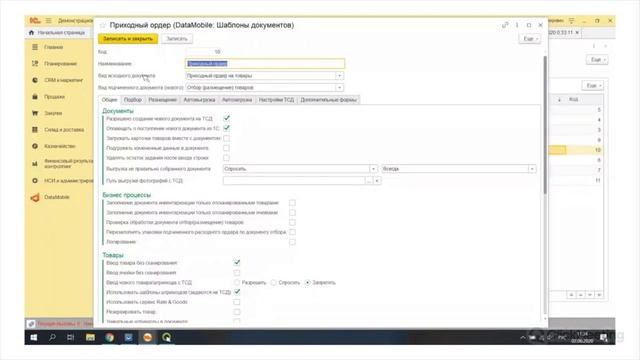The height and width of the screenshot is (360, 640).
Task: Click the 1C logo icon
Action: [x=35, y=20]
